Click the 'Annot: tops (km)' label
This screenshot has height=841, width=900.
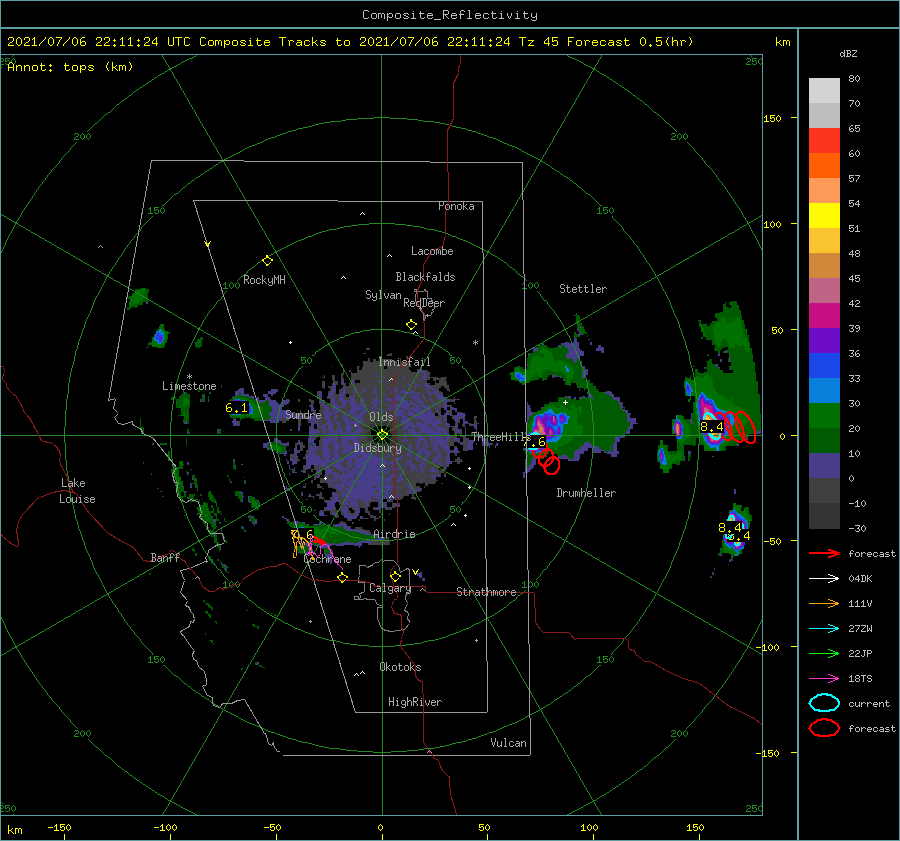70,67
